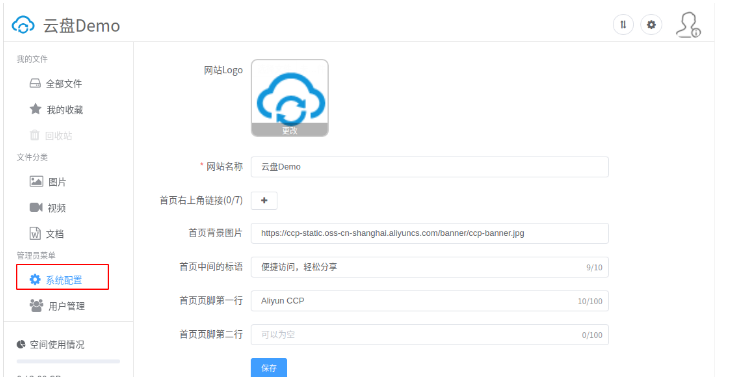
Task: Change the website logo thumbnail
Action: [289, 98]
